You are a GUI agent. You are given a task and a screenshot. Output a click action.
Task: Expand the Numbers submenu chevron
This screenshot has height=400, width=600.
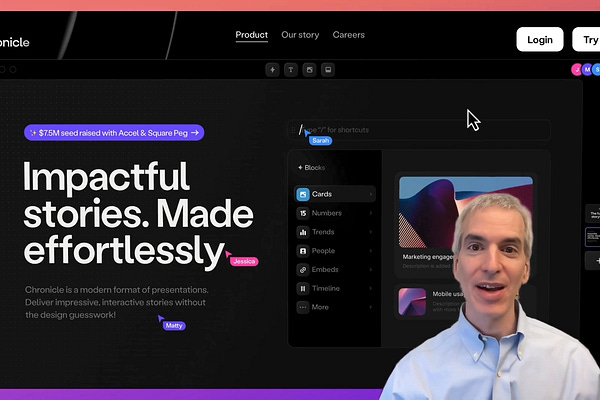(x=370, y=213)
